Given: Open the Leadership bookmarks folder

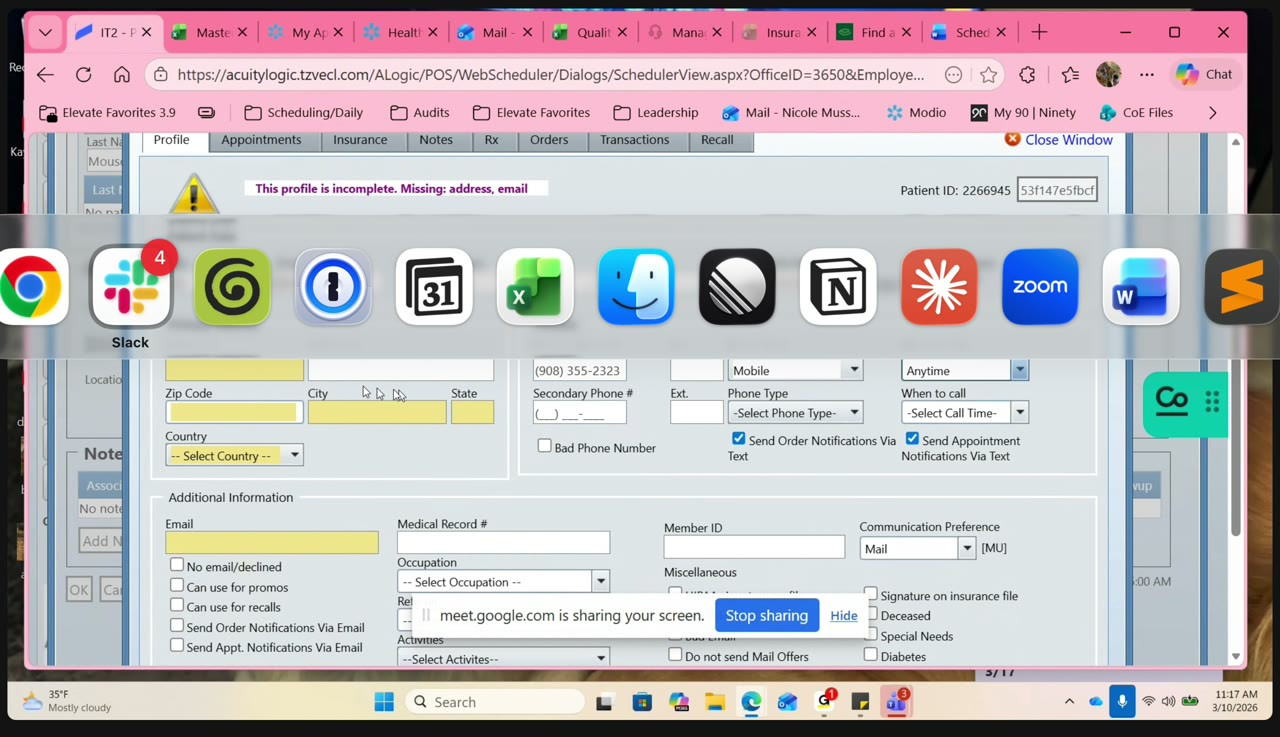Looking at the screenshot, I should click(656, 112).
